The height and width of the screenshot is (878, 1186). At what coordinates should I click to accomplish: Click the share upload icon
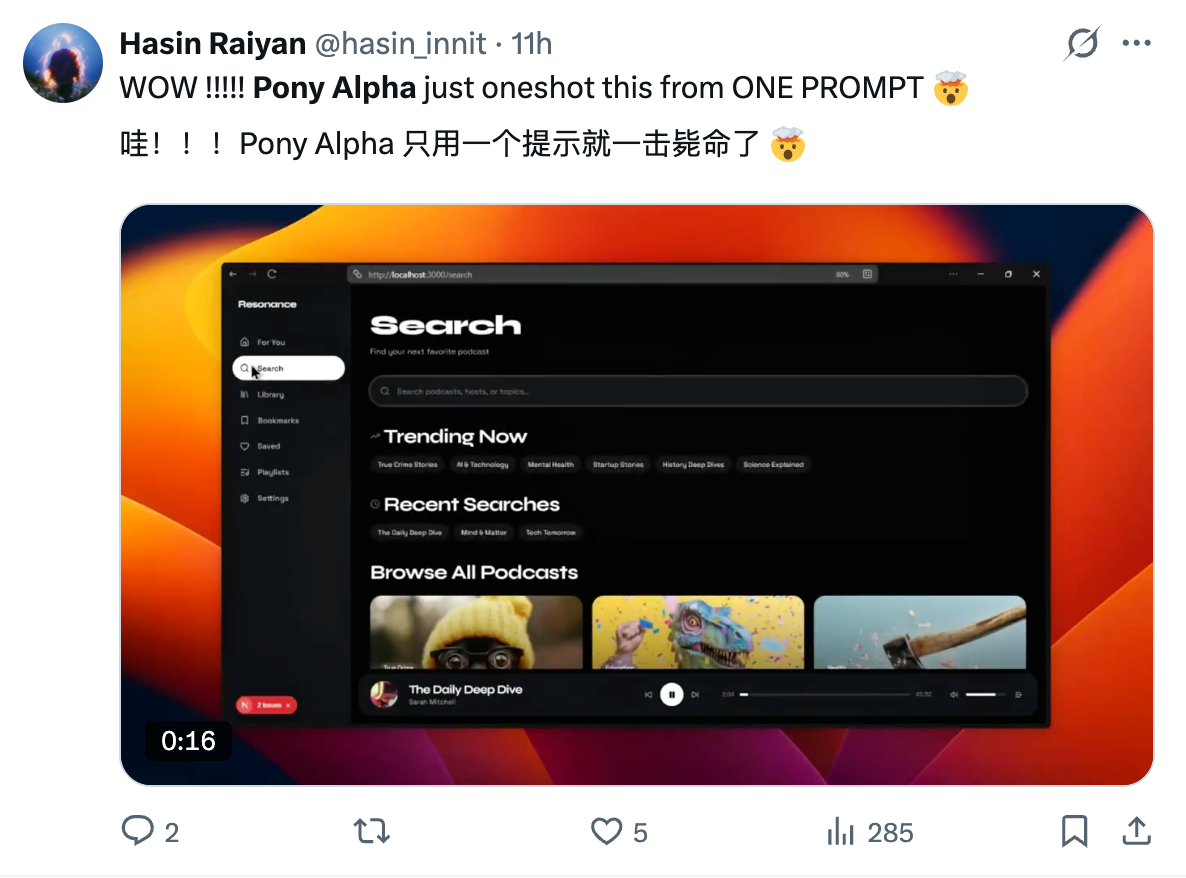point(1136,830)
